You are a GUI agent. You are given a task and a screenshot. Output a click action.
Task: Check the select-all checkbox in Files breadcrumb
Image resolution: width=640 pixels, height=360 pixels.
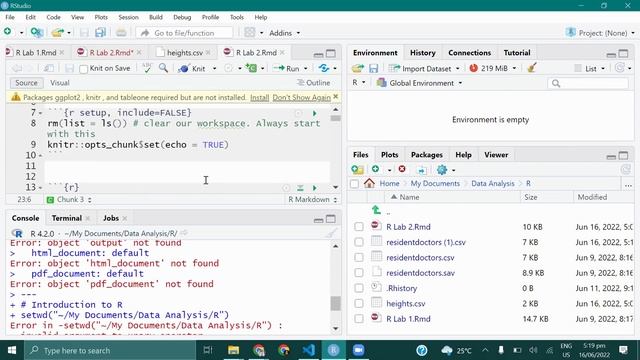355,184
